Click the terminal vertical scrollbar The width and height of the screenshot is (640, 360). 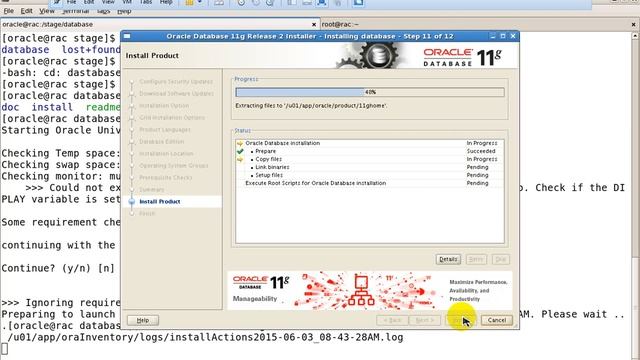636,196
